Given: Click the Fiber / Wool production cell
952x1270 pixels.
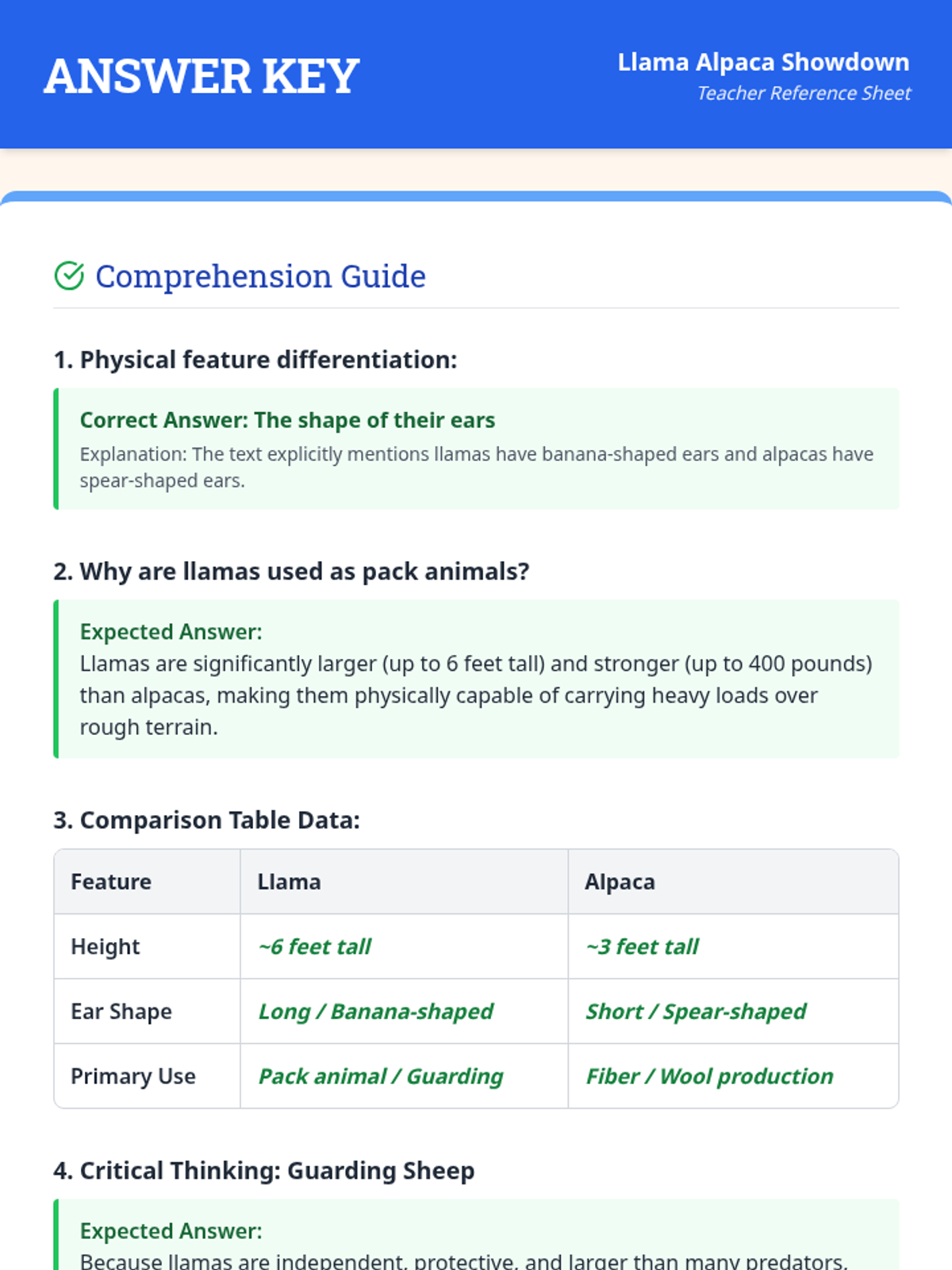Looking at the screenshot, I should (709, 1076).
